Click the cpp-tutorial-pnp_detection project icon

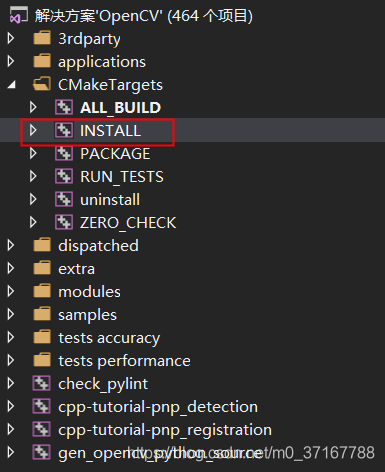tap(42, 406)
